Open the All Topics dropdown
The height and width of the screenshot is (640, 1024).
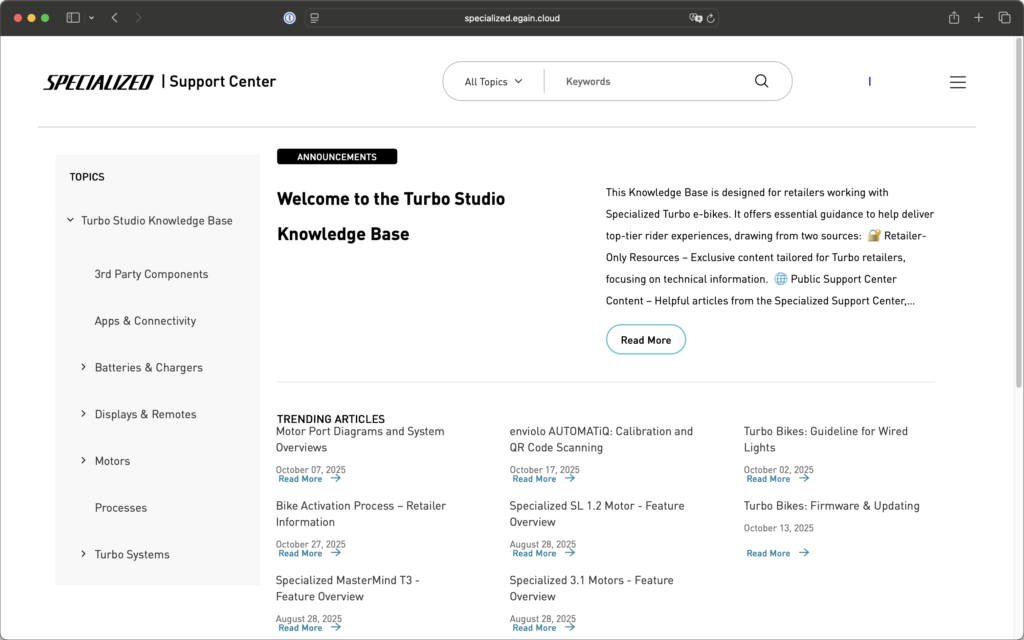pos(493,82)
